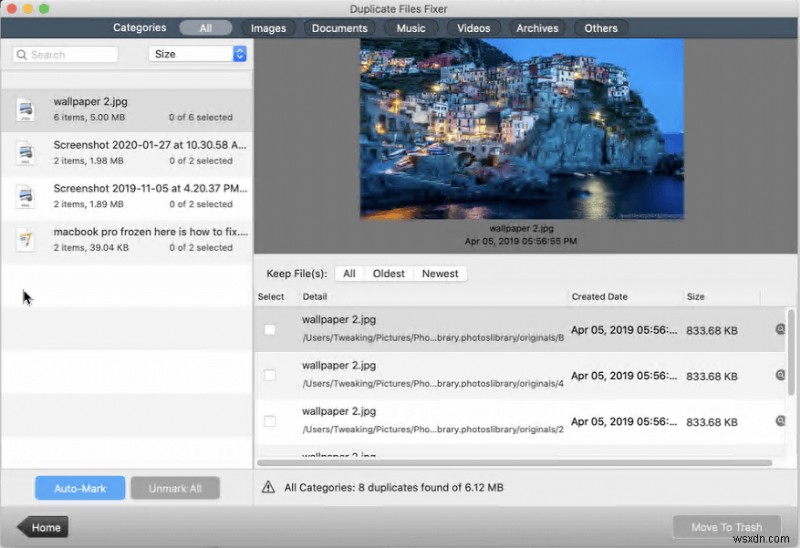Screen dimensions: 800x548
Task: Switch to the Archives category tab
Action: click(x=537, y=28)
